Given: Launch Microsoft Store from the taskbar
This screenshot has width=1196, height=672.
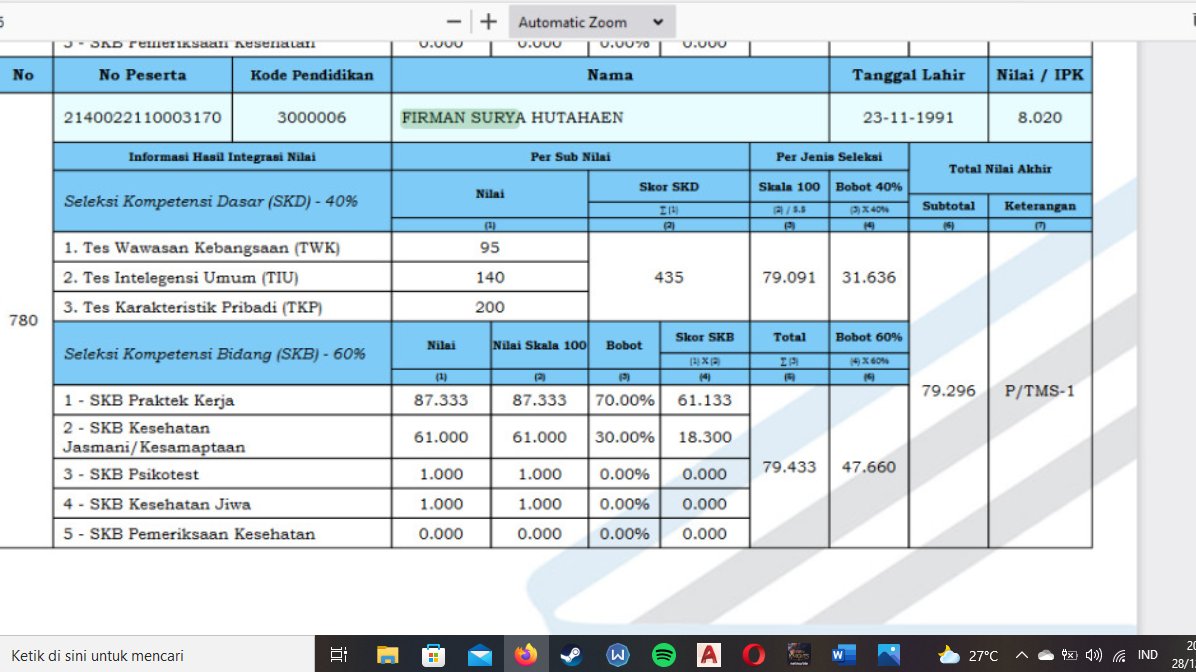Looking at the screenshot, I should coord(433,654).
